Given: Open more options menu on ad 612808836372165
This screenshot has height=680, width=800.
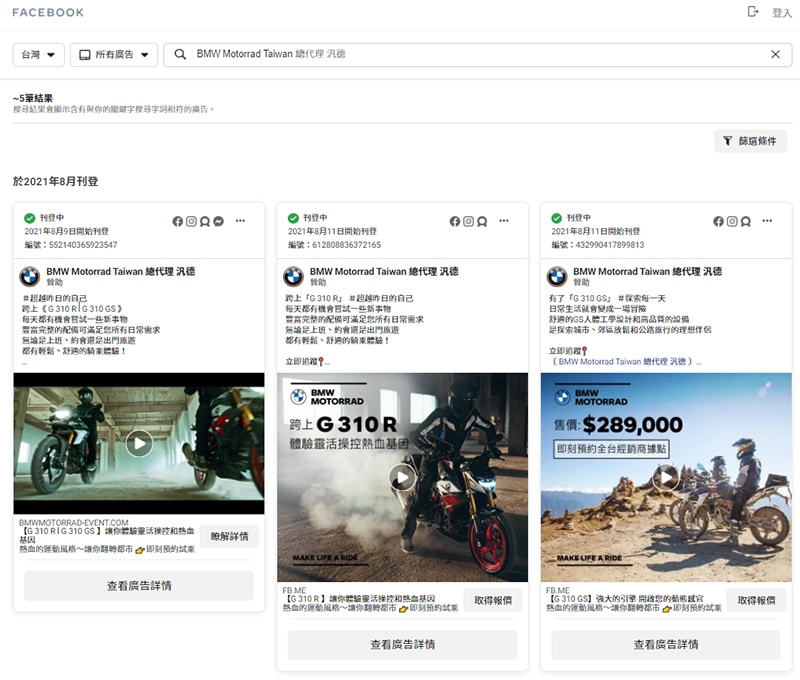Looking at the screenshot, I should click(x=504, y=221).
